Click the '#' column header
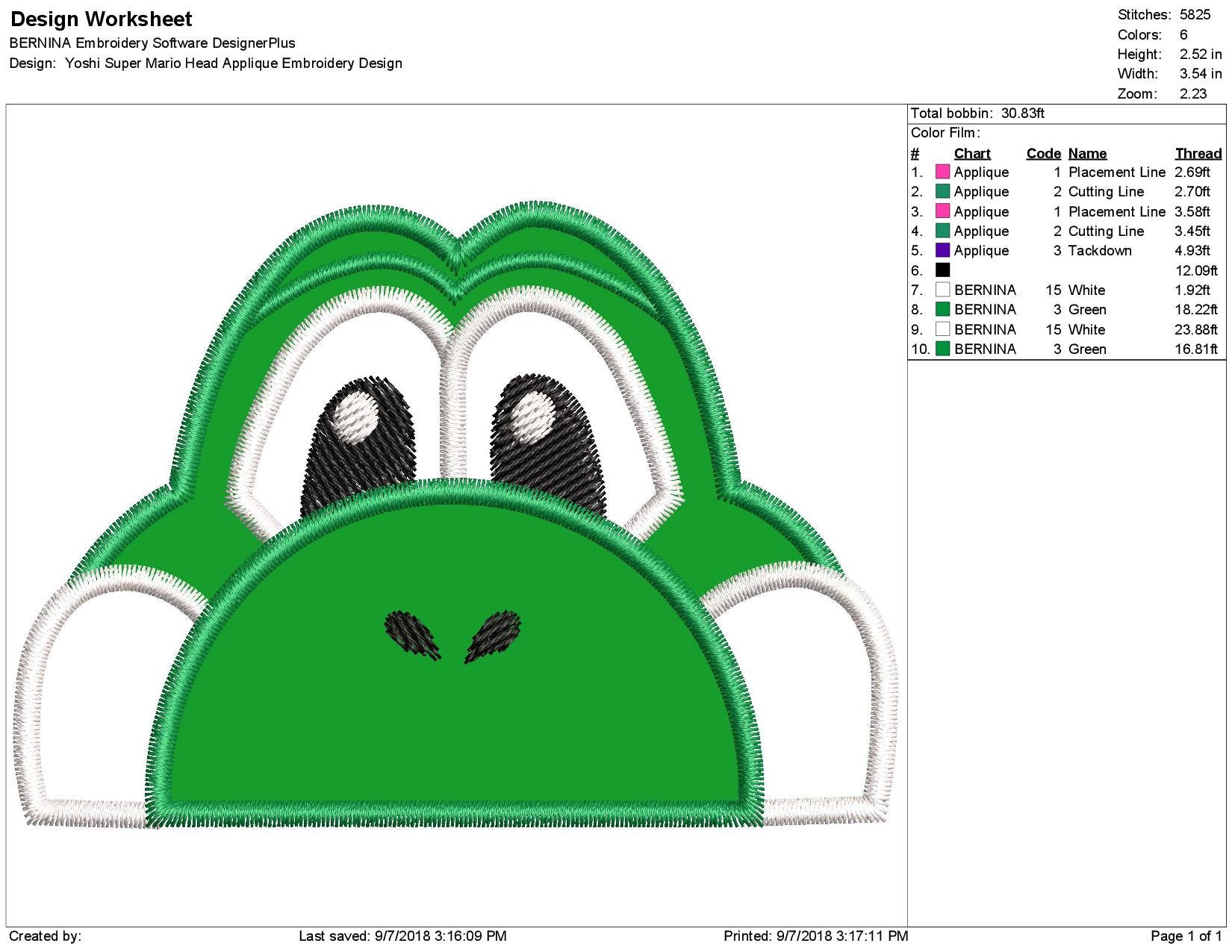This screenshot has height=952, width=1232. [915, 154]
